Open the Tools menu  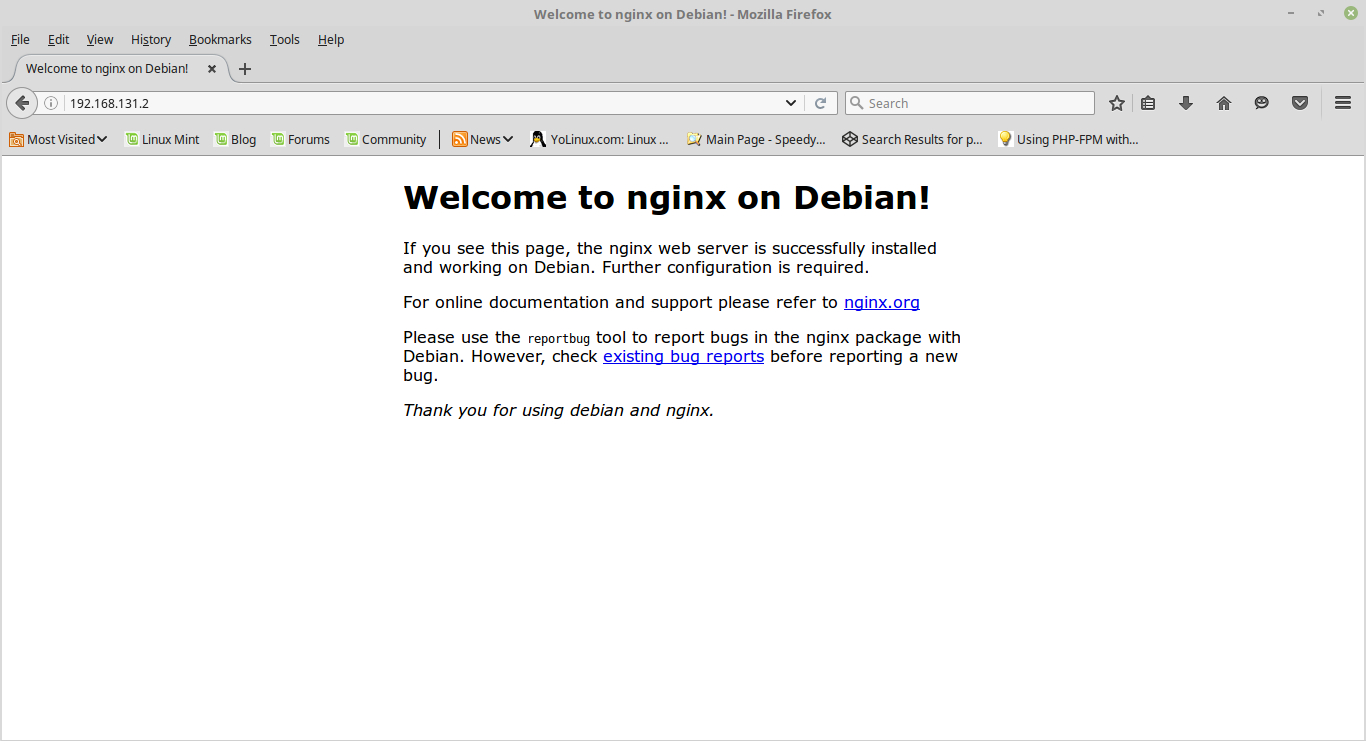point(284,39)
